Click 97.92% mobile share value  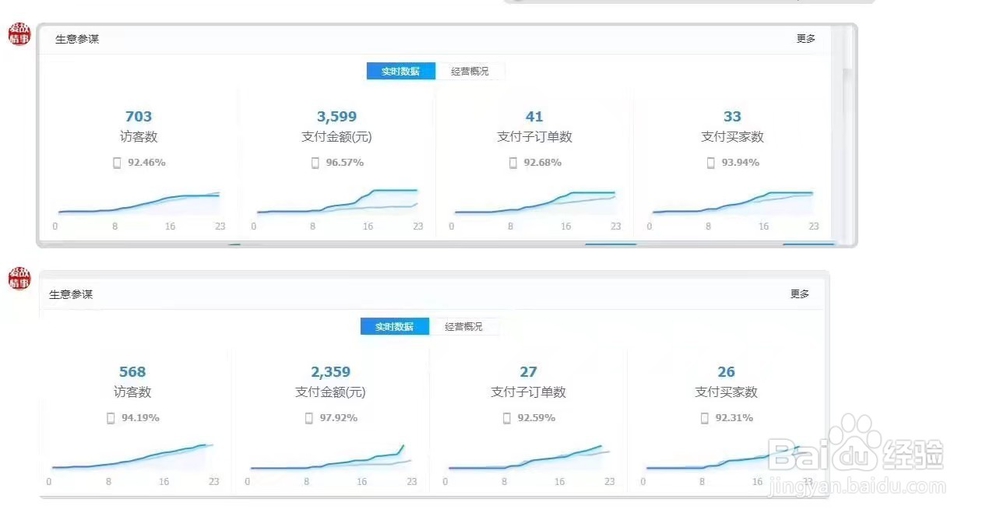point(339,418)
